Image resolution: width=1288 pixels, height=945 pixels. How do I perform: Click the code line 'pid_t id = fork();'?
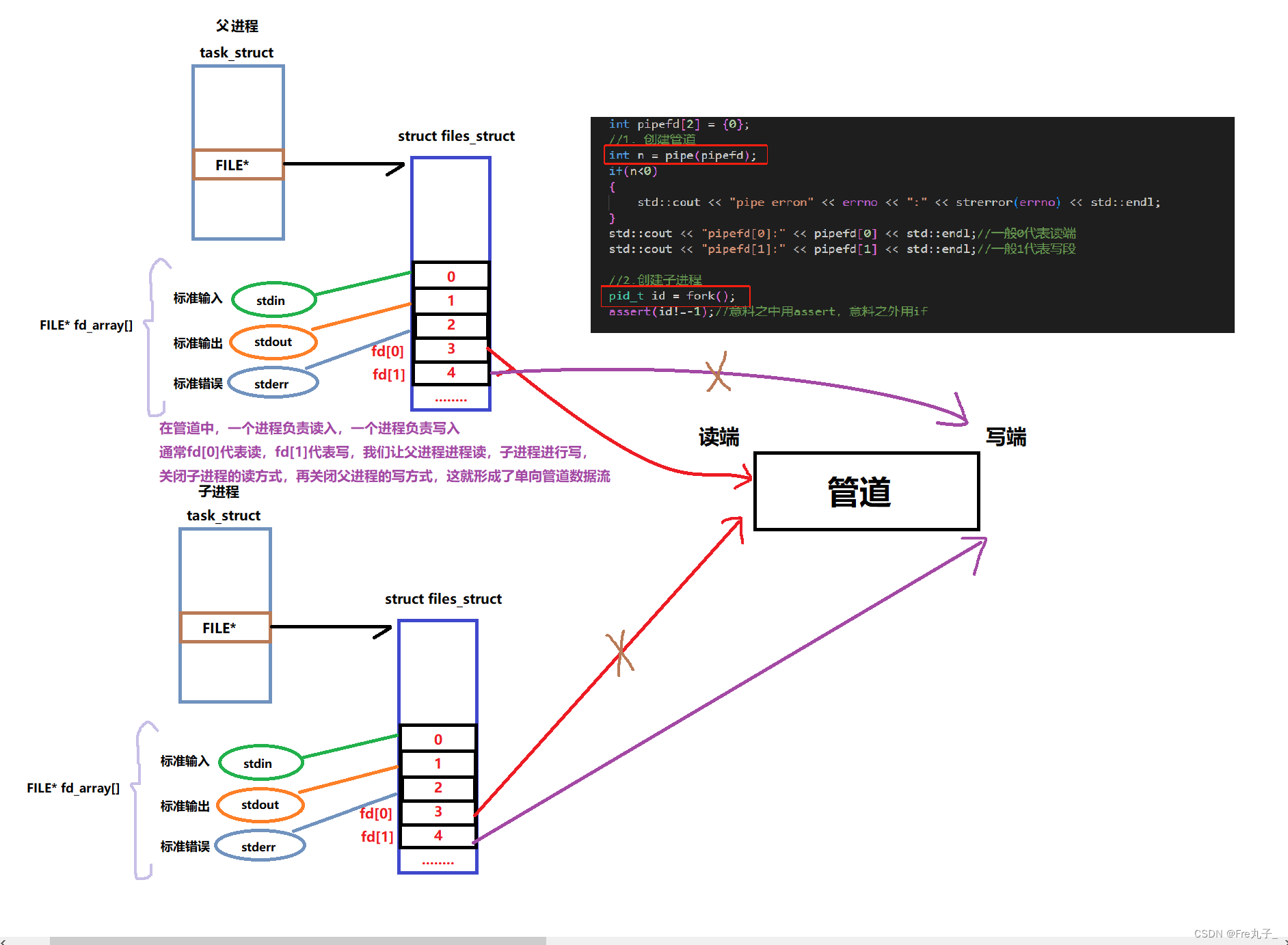pyautogui.click(x=672, y=295)
